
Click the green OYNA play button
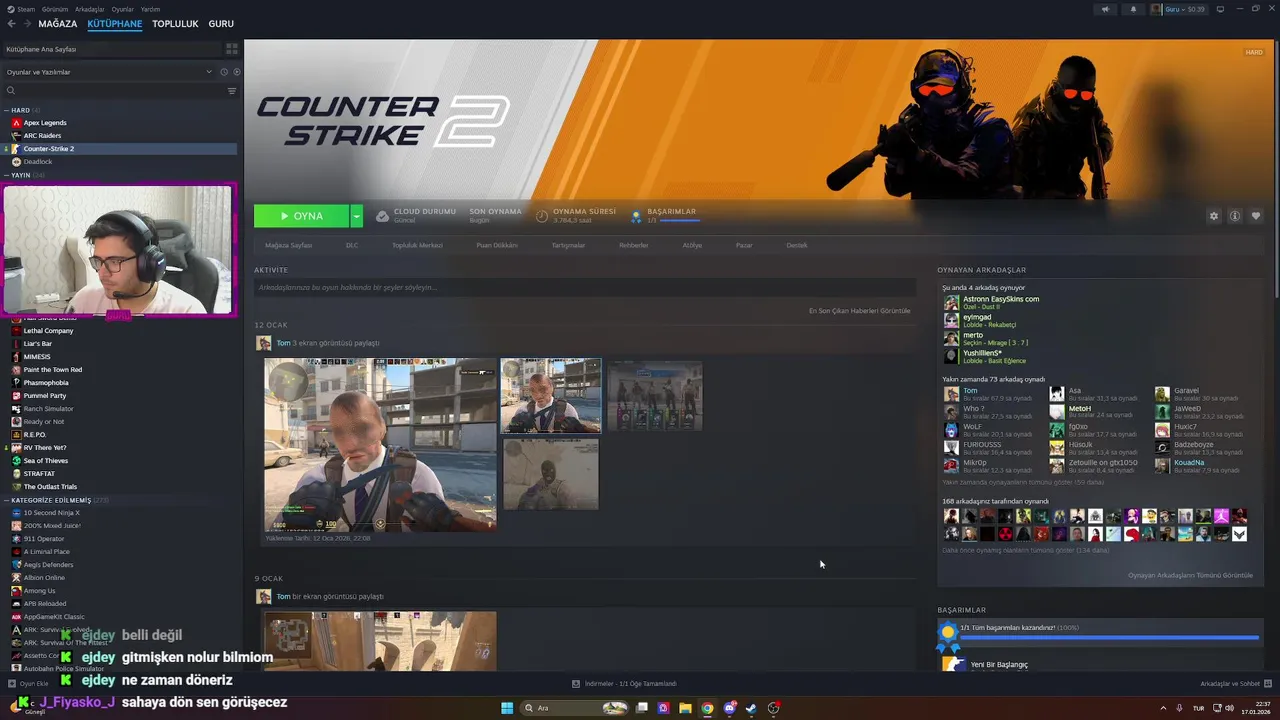pyautogui.click(x=301, y=216)
